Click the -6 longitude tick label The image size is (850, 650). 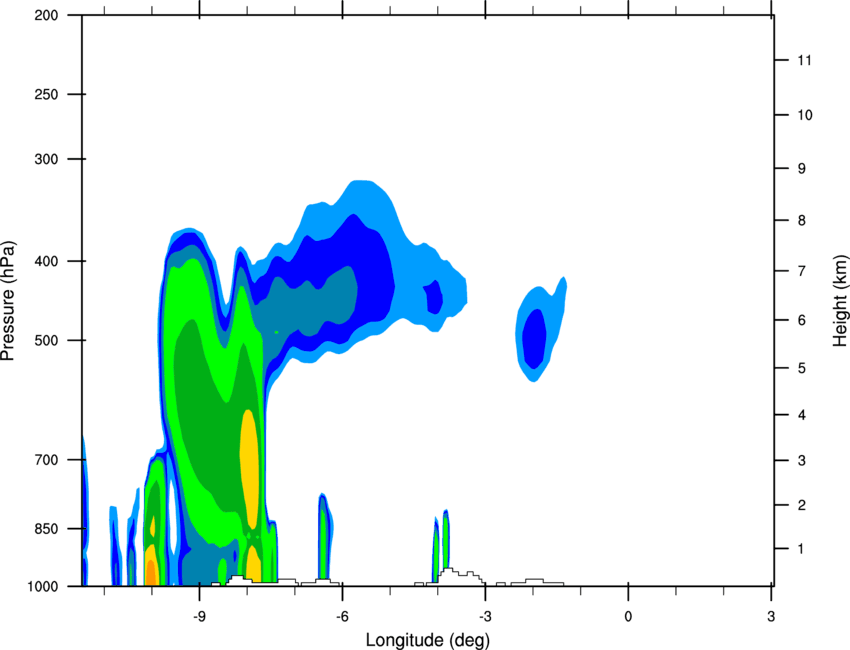click(342, 617)
